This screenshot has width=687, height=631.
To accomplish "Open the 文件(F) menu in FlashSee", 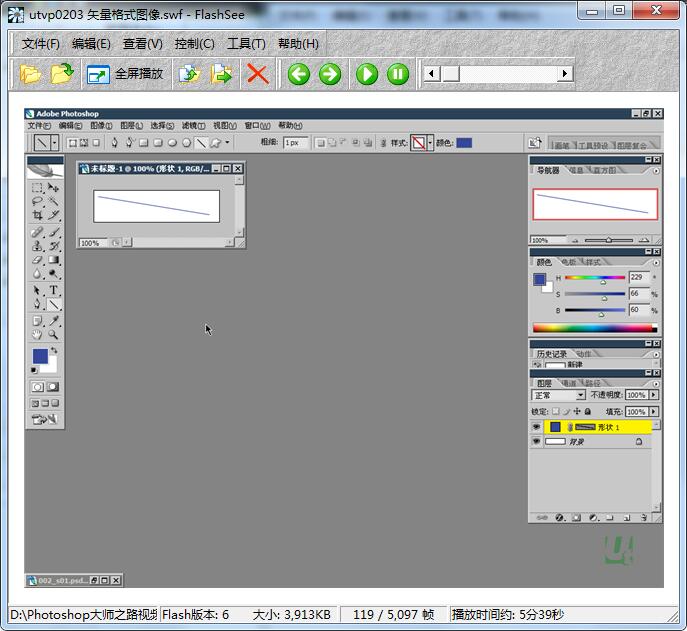I will pyautogui.click(x=41, y=43).
